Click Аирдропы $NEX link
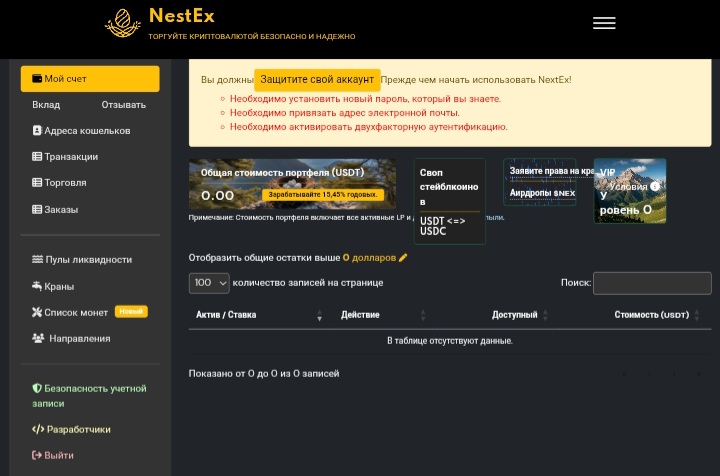 pos(542,193)
